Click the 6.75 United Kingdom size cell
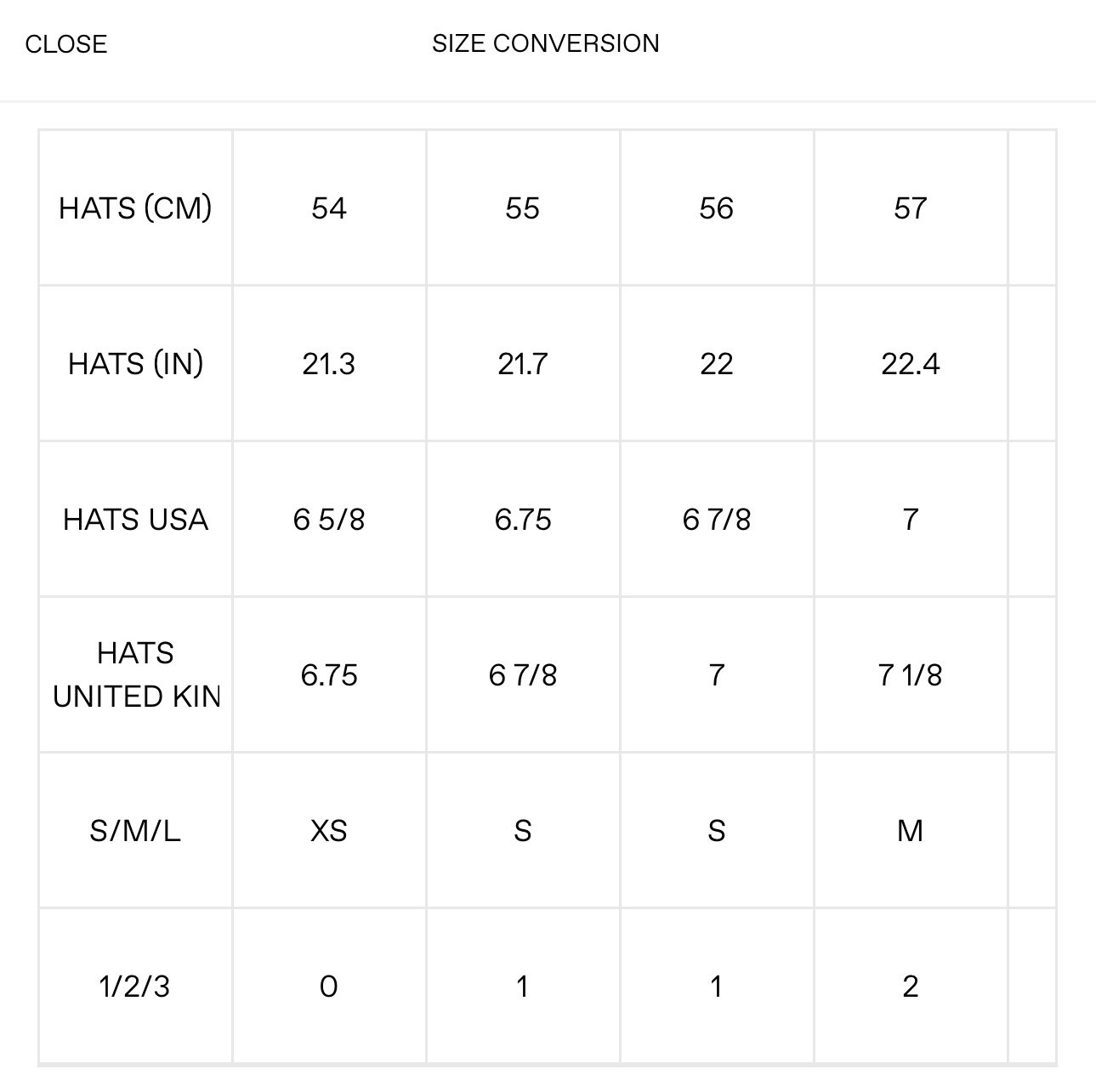 (x=329, y=675)
